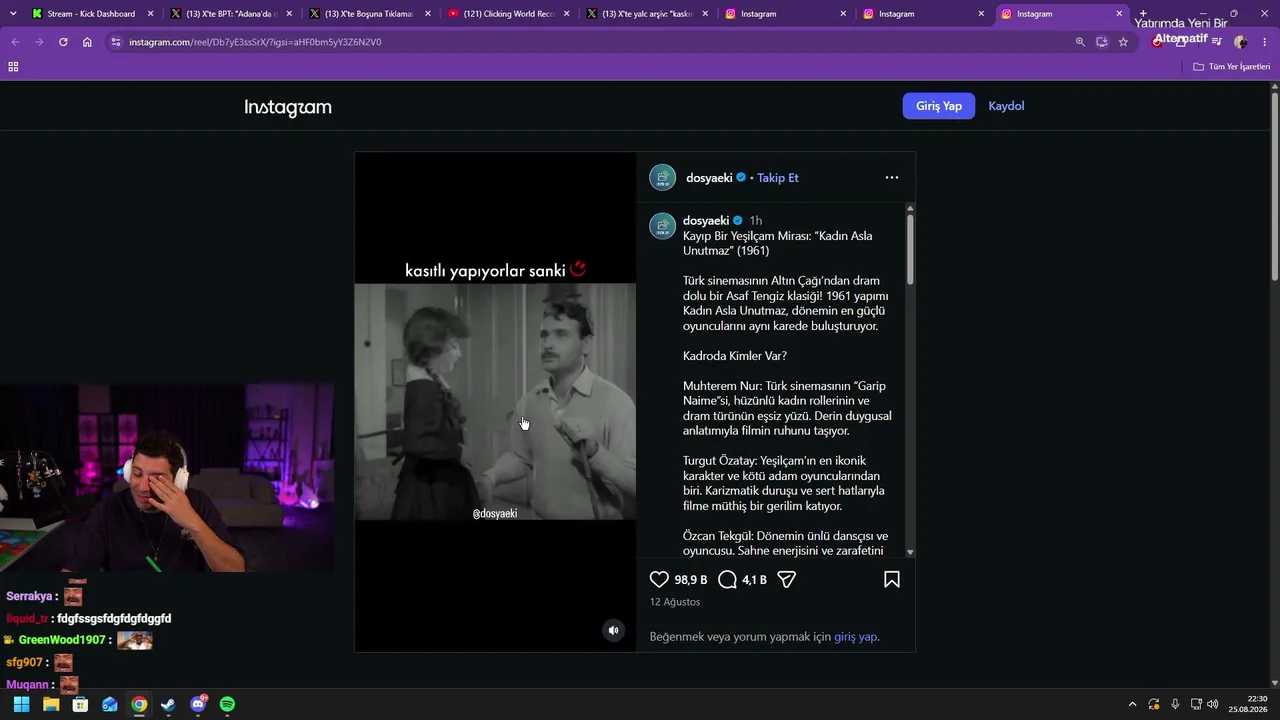Open the dosyaeki profile picture in post header
1280x720 pixels.
point(663,178)
